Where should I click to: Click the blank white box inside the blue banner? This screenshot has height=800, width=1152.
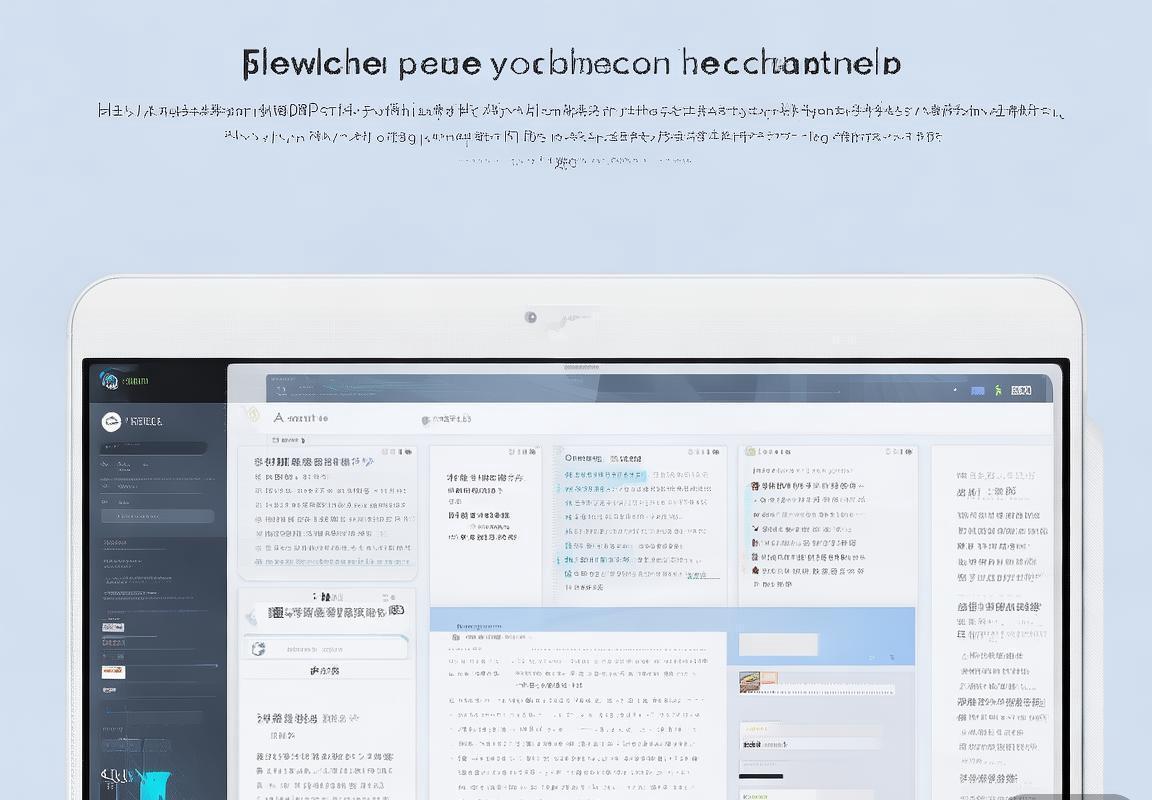pos(778,644)
